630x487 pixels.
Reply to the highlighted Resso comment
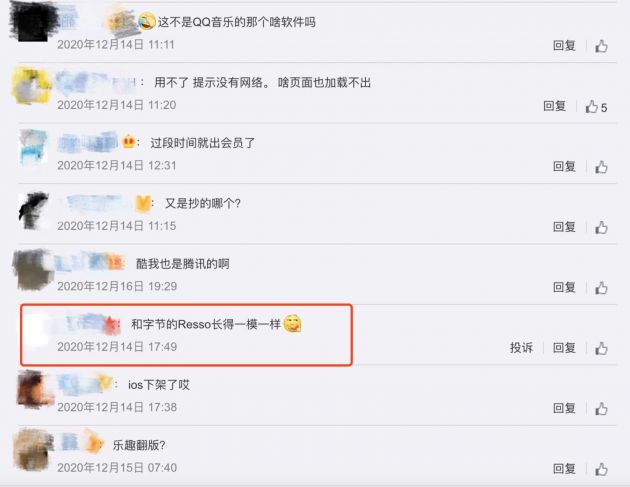pyautogui.click(x=564, y=348)
